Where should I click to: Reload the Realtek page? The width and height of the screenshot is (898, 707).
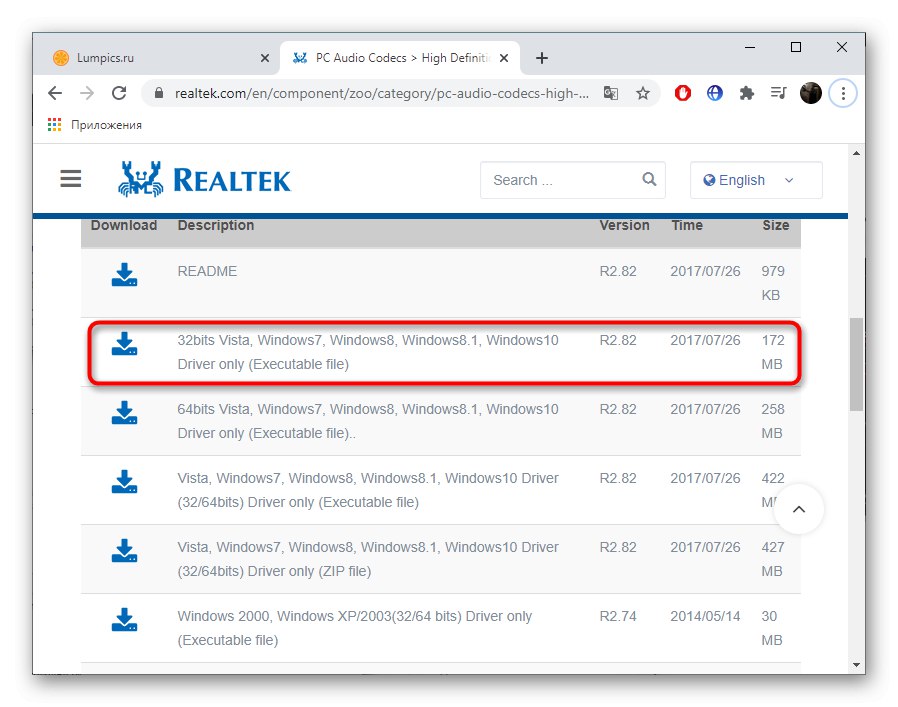click(x=119, y=93)
